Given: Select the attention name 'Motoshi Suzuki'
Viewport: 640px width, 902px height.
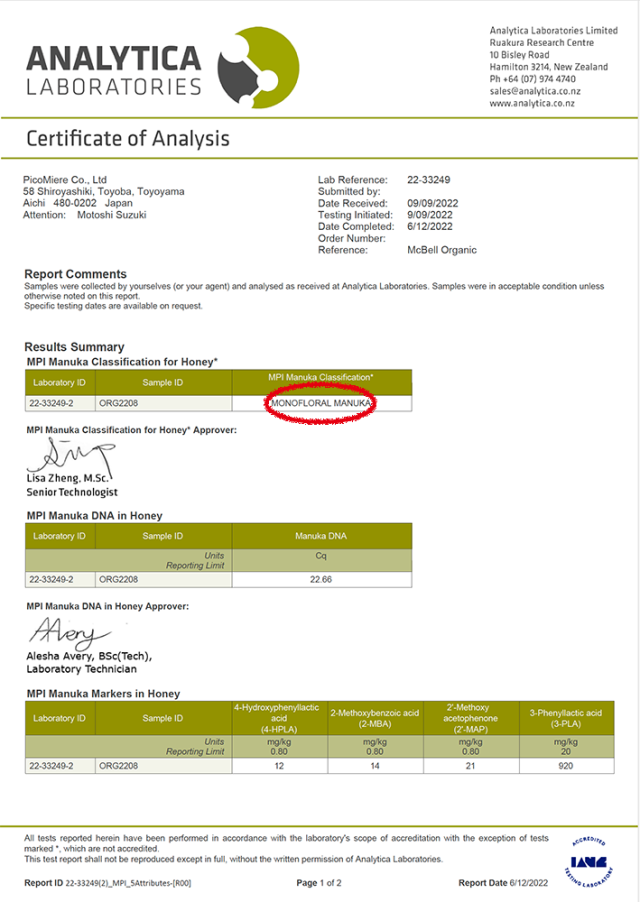Looking at the screenshot, I should (112, 215).
